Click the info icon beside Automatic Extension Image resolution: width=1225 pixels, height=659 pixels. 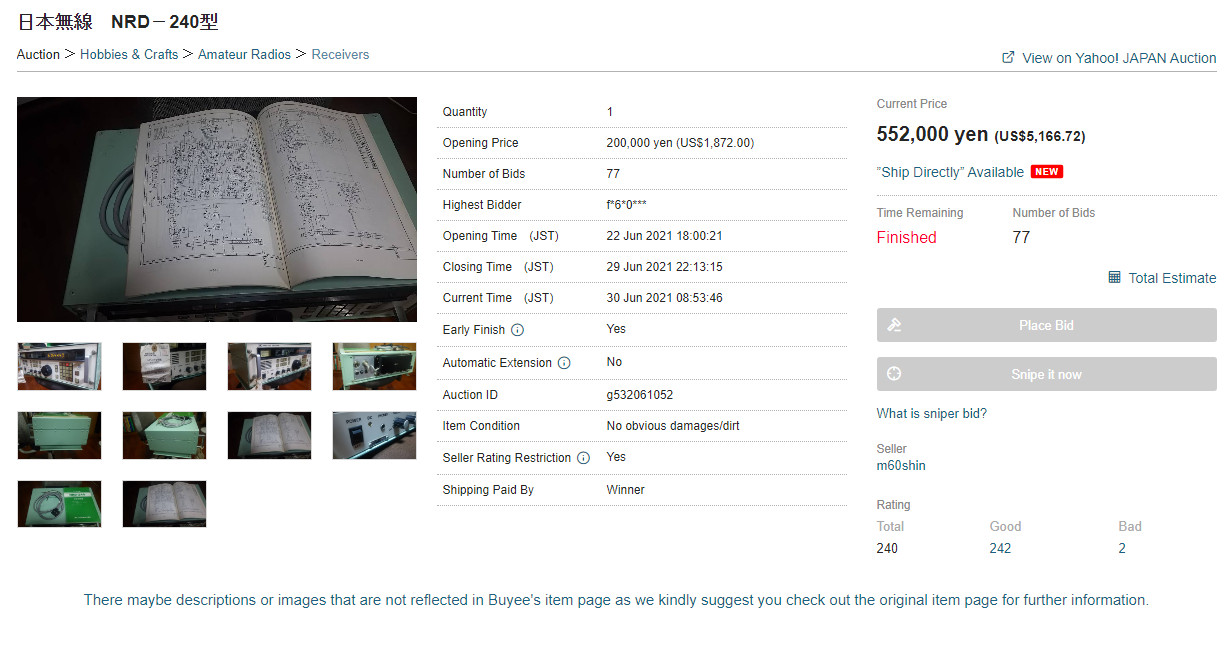pos(564,363)
